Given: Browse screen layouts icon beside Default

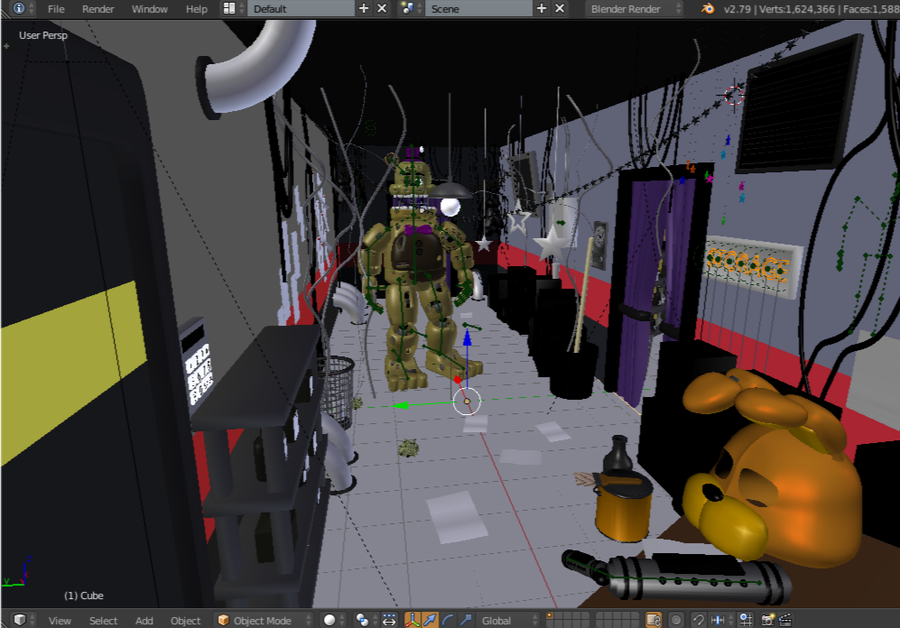Looking at the screenshot, I should click(233, 9).
